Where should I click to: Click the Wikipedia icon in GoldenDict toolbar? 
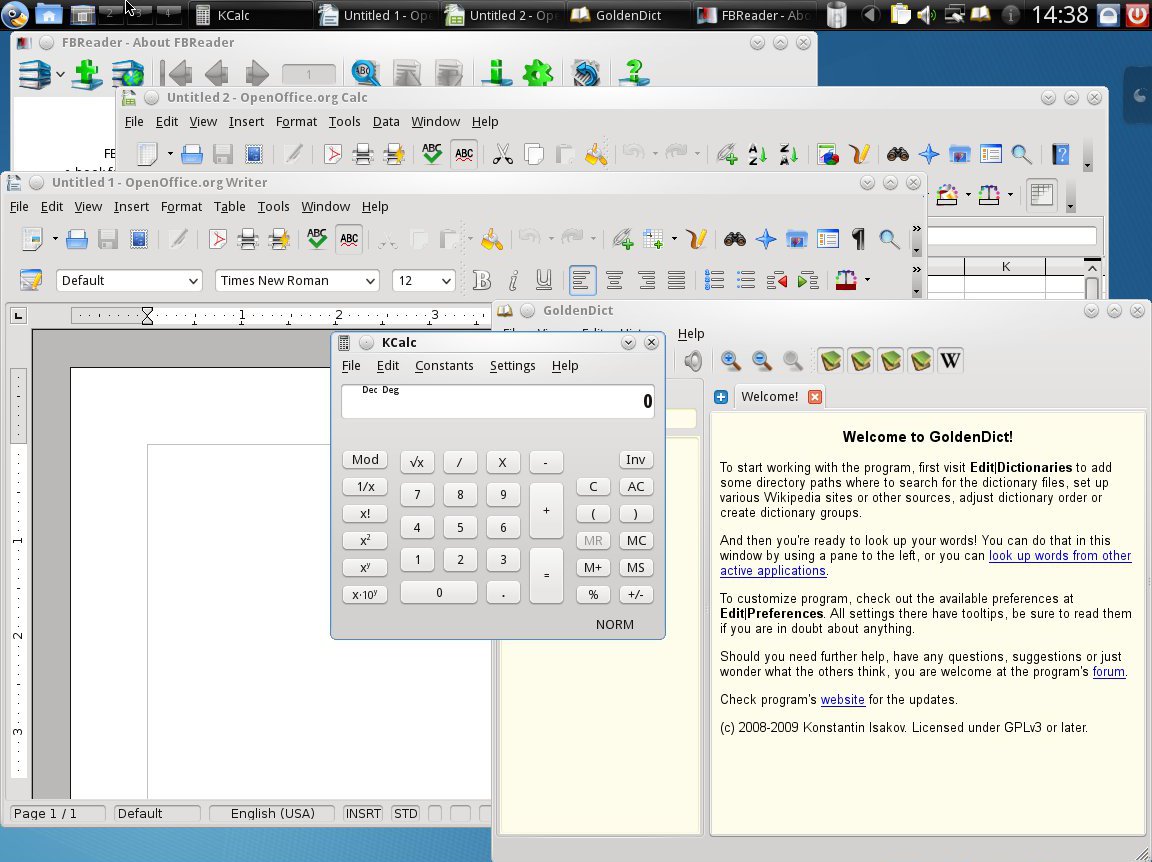[950, 360]
